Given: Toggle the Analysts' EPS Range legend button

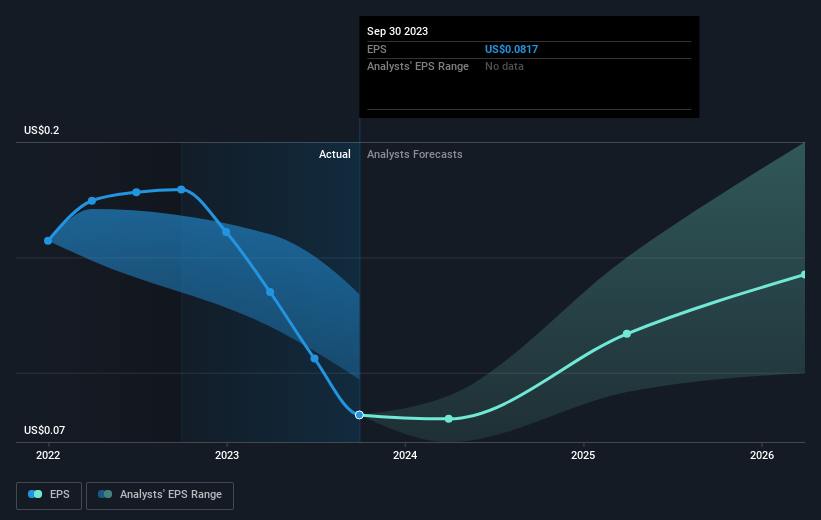Looking at the screenshot, I should click(160, 495).
